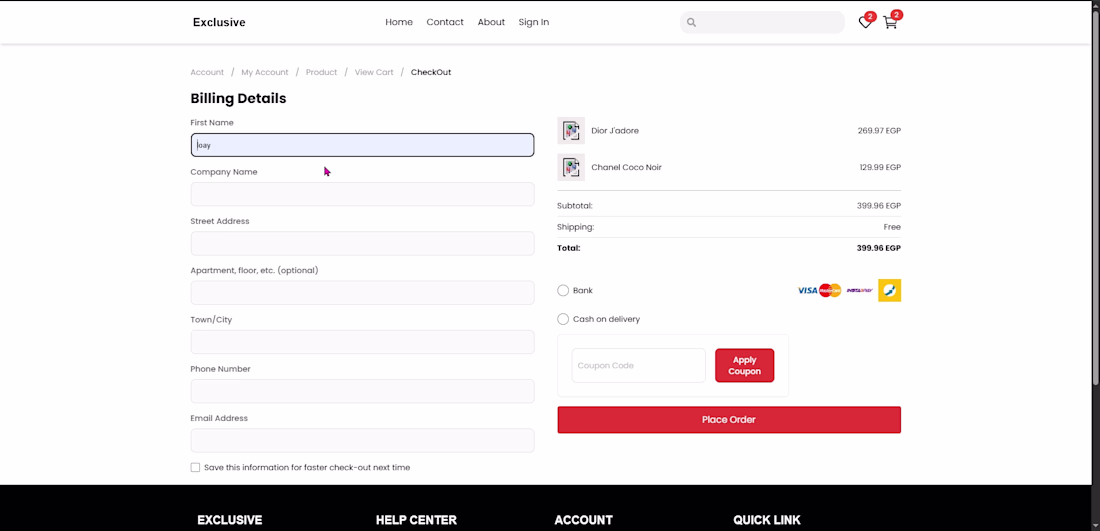Click the bold Total 399.96 EGP value
Viewport: 1100px width, 531px height.
point(878,248)
